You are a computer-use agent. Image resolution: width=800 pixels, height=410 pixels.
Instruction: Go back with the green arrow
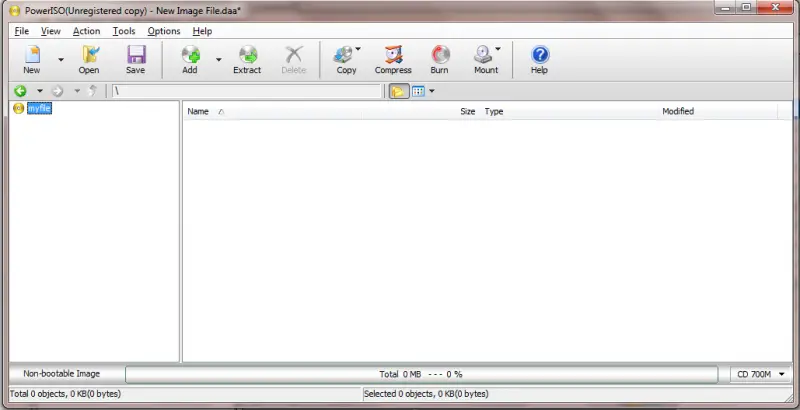[20, 91]
